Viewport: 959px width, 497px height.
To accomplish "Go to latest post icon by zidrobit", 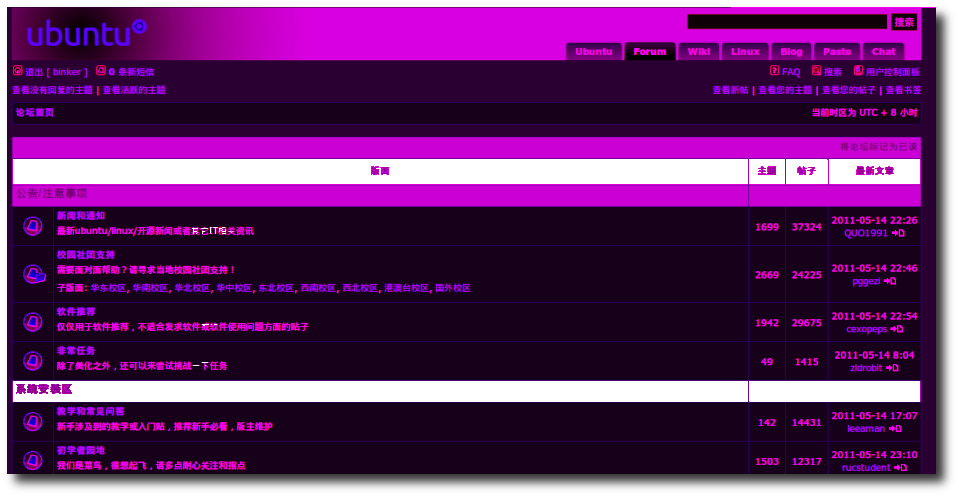I will [x=892, y=368].
